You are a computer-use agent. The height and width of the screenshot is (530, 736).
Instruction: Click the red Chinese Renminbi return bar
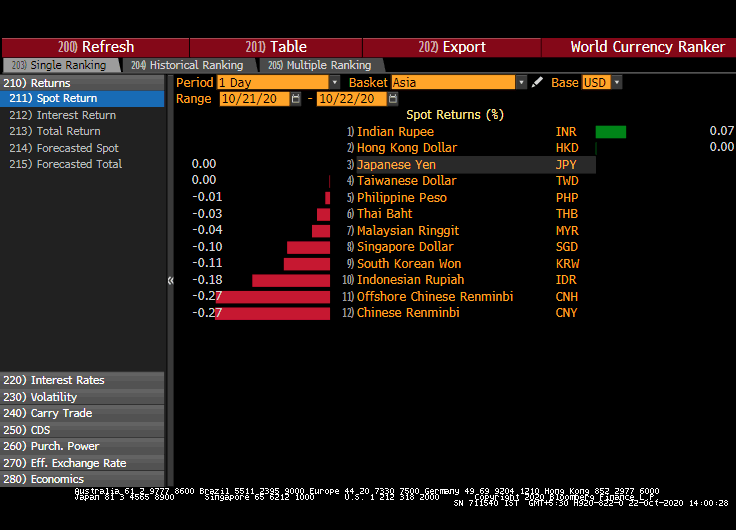point(272,314)
